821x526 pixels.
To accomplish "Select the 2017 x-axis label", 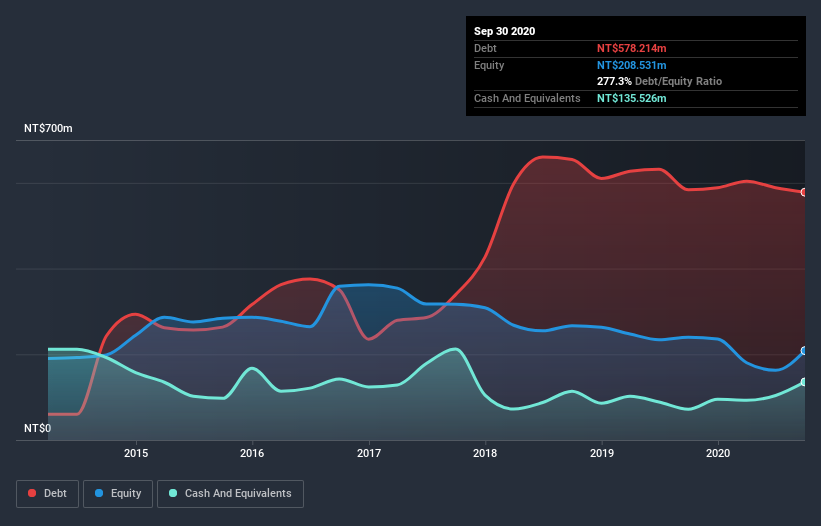I will tap(369, 453).
